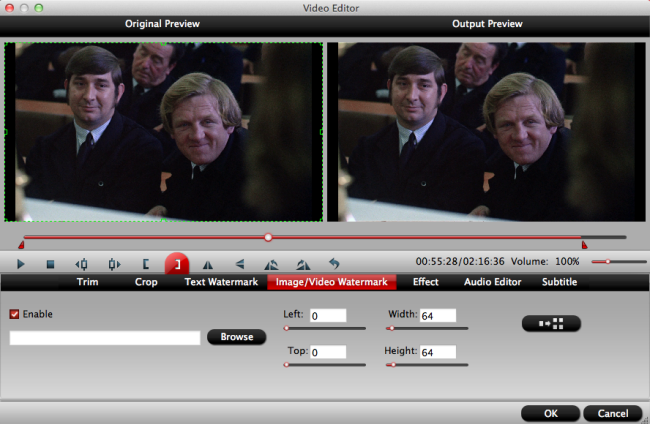Switch to the Crop tab
The height and width of the screenshot is (424, 650).
[x=146, y=282]
